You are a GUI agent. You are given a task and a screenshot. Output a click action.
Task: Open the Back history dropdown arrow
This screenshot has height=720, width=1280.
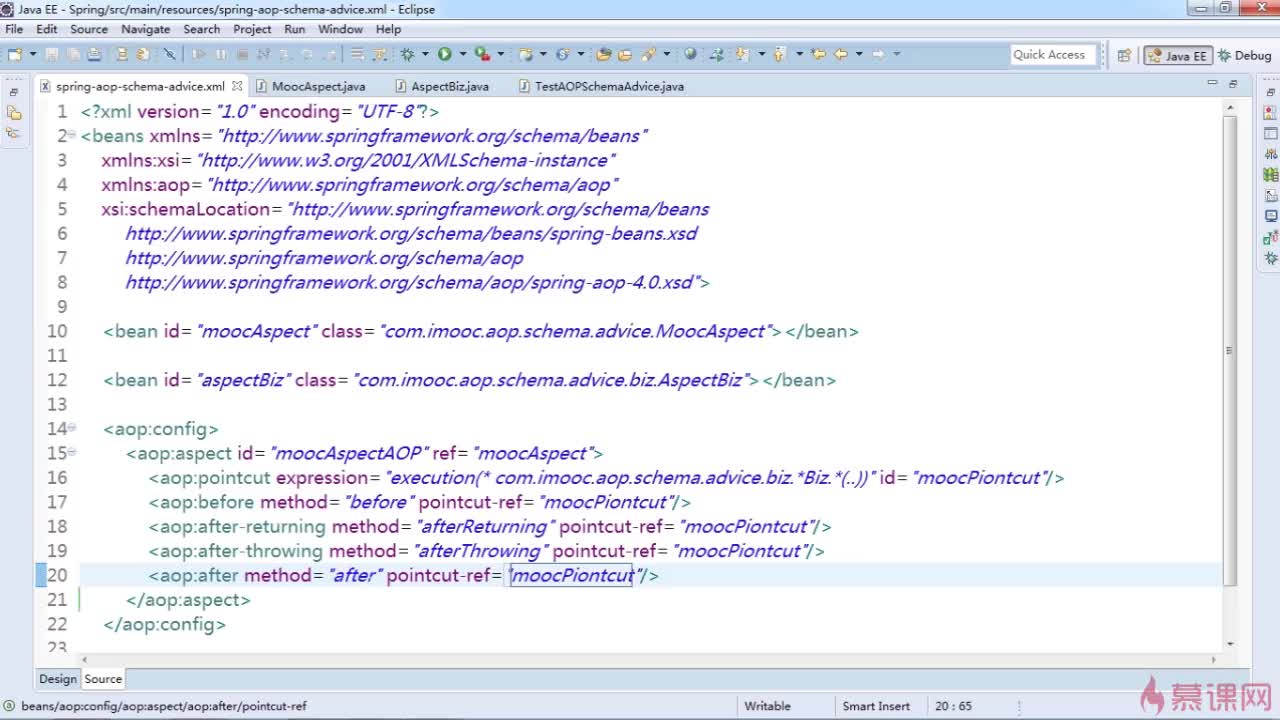pos(859,54)
